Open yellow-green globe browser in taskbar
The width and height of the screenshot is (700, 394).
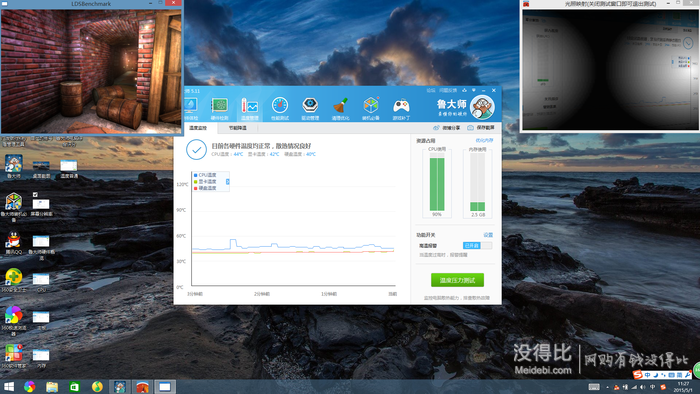[x=97, y=386]
